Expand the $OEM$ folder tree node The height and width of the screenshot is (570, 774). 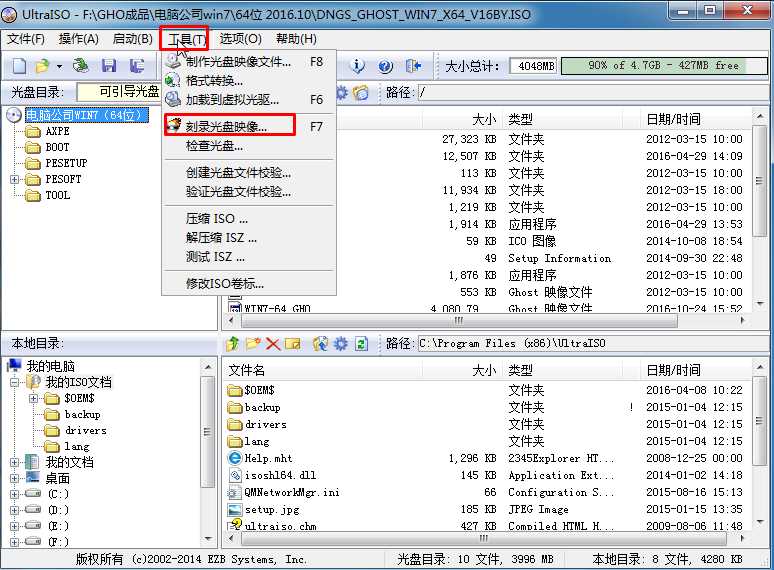tap(33, 398)
